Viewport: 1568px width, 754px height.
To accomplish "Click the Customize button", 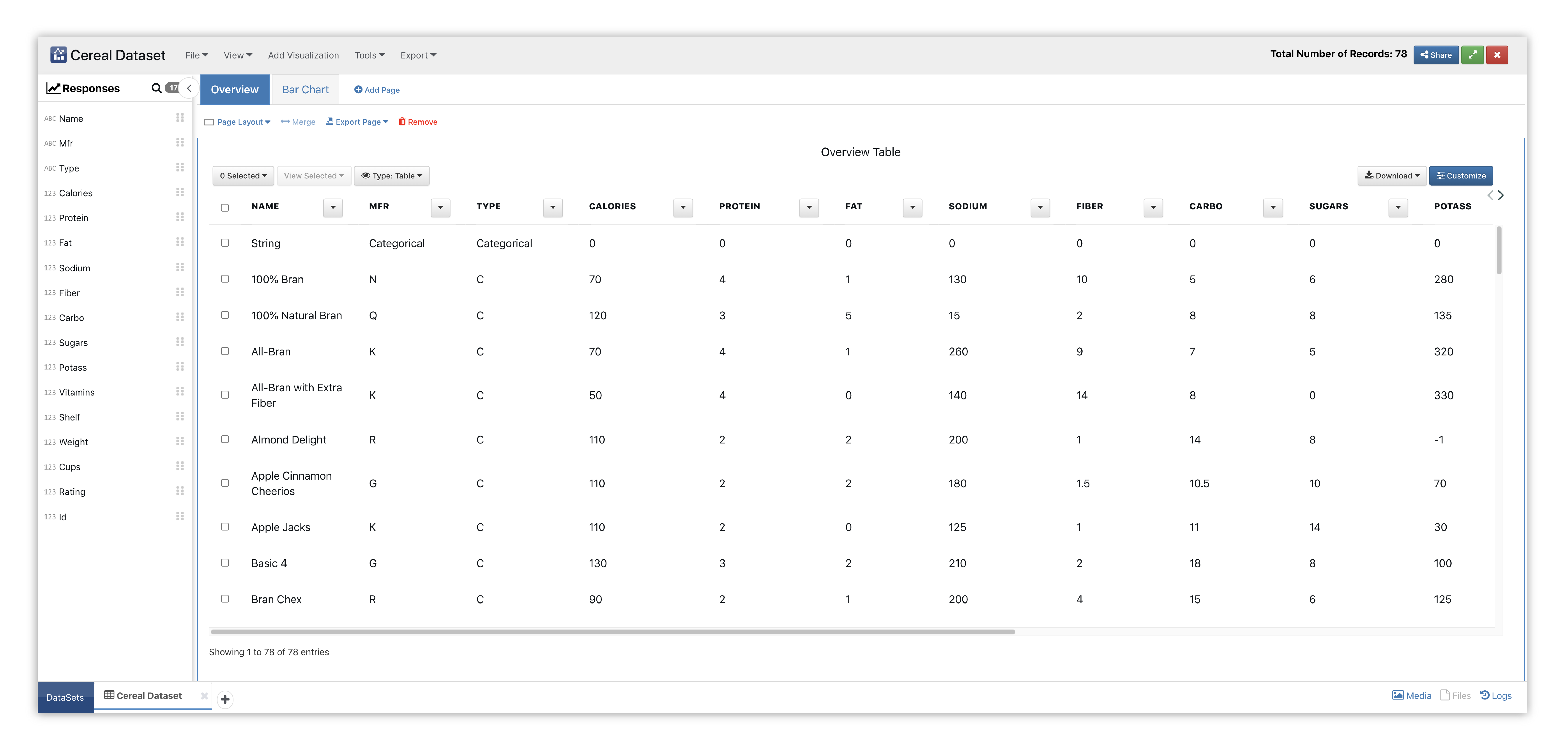I will [x=1461, y=176].
